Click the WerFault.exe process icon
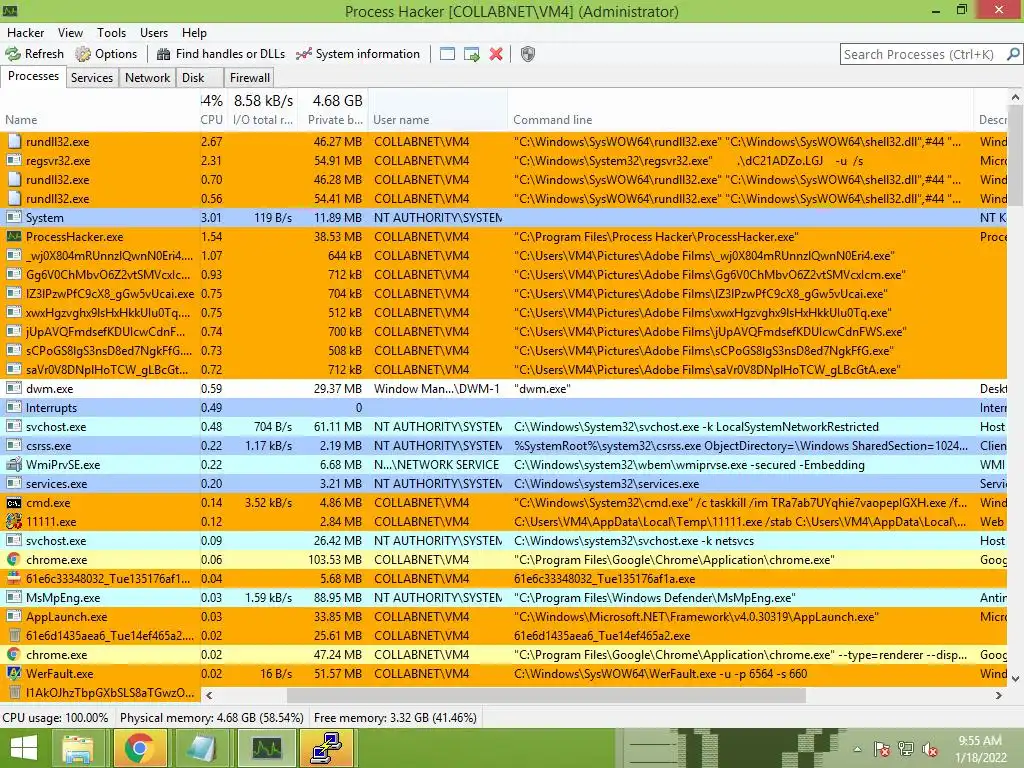 point(14,673)
